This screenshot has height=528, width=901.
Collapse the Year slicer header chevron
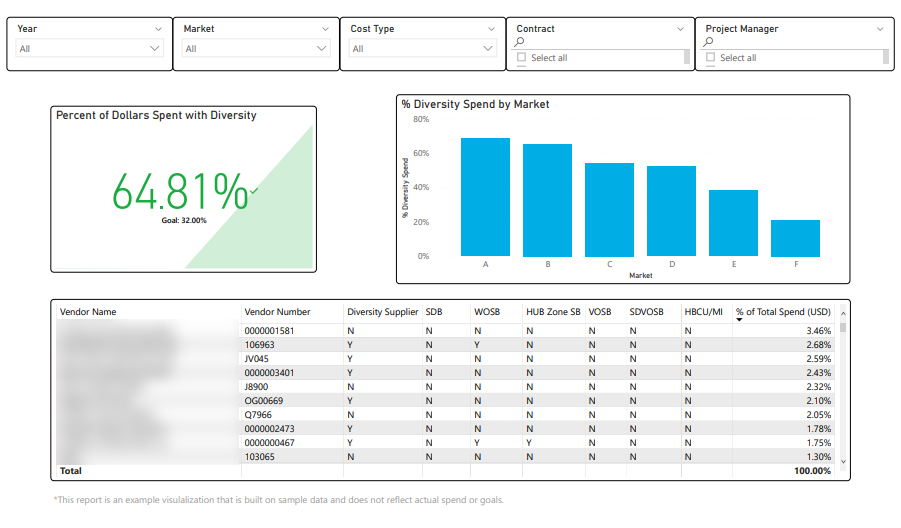[161, 29]
